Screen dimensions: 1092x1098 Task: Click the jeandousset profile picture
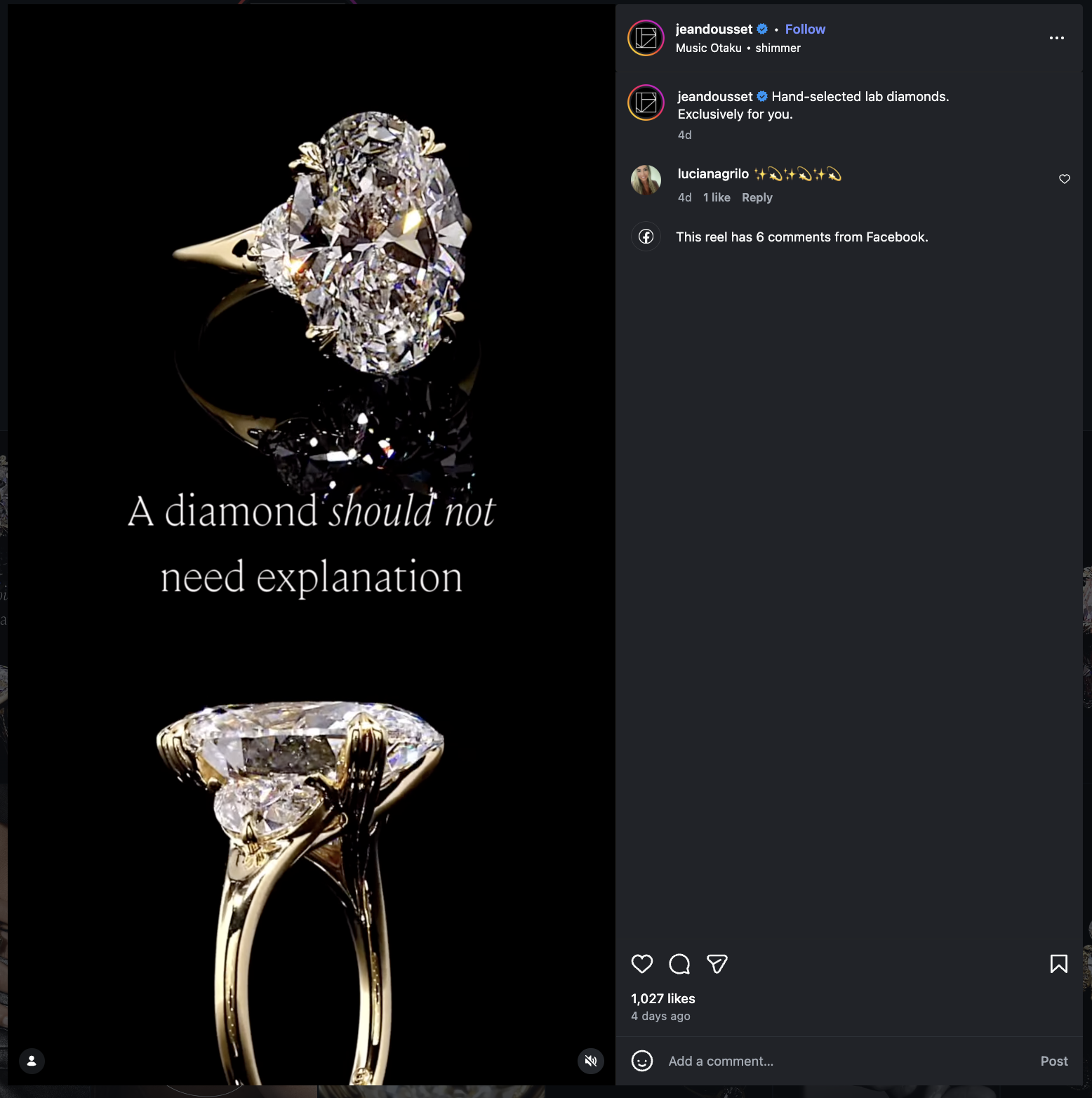pyautogui.click(x=645, y=38)
